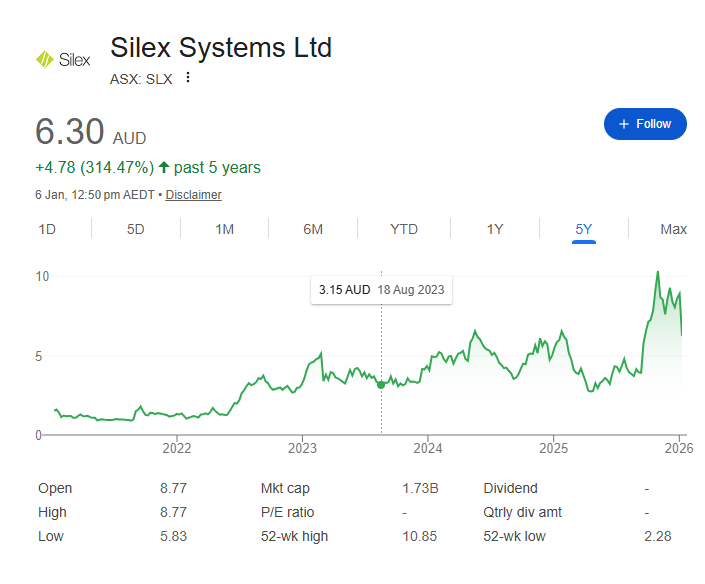Select the 5Y chart tab

pyautogui.click(x=584, y=229)
